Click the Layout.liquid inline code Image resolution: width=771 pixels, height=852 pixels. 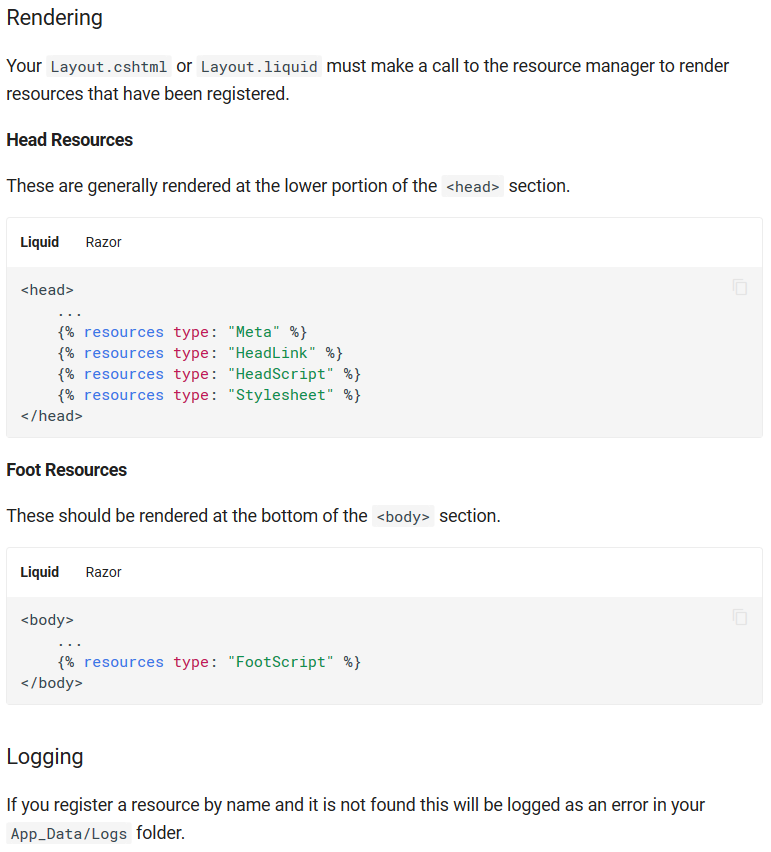pyautogui.click(x=259, y=66)
